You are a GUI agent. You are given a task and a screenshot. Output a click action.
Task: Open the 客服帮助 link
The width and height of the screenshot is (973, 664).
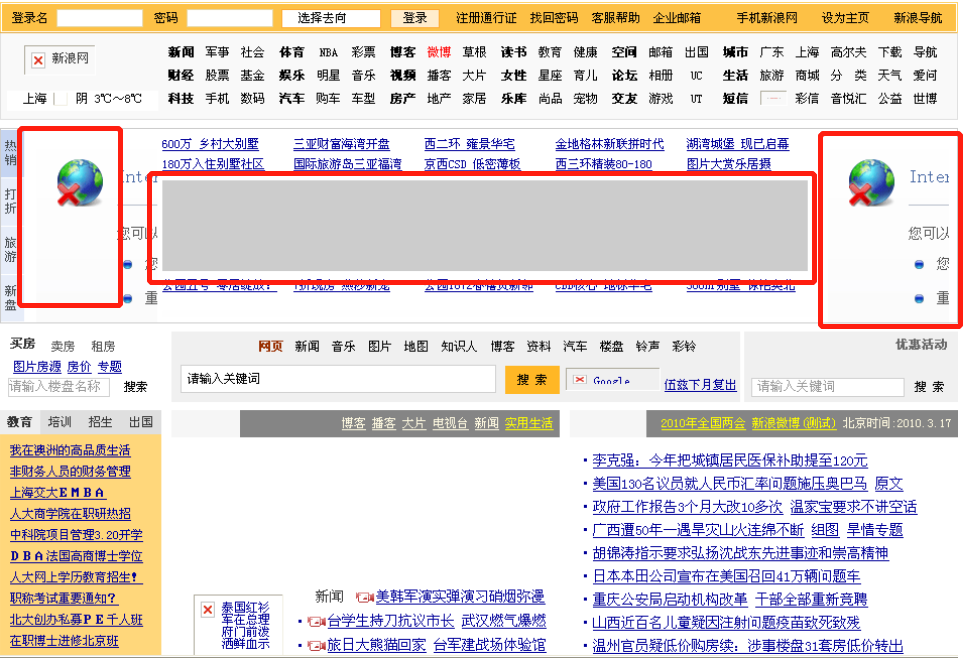(615, 19)
